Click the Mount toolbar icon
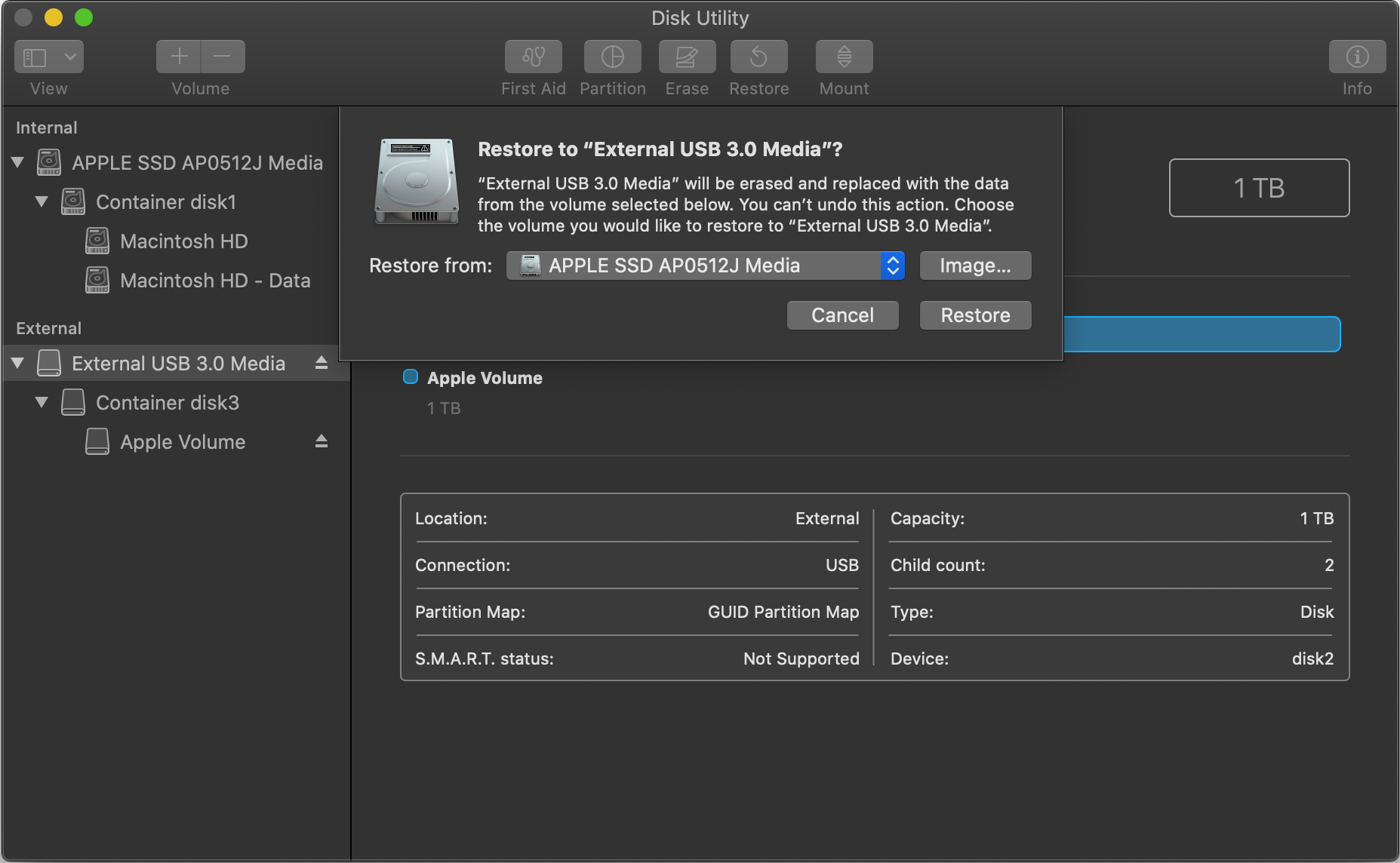 [x=844, y=57]
